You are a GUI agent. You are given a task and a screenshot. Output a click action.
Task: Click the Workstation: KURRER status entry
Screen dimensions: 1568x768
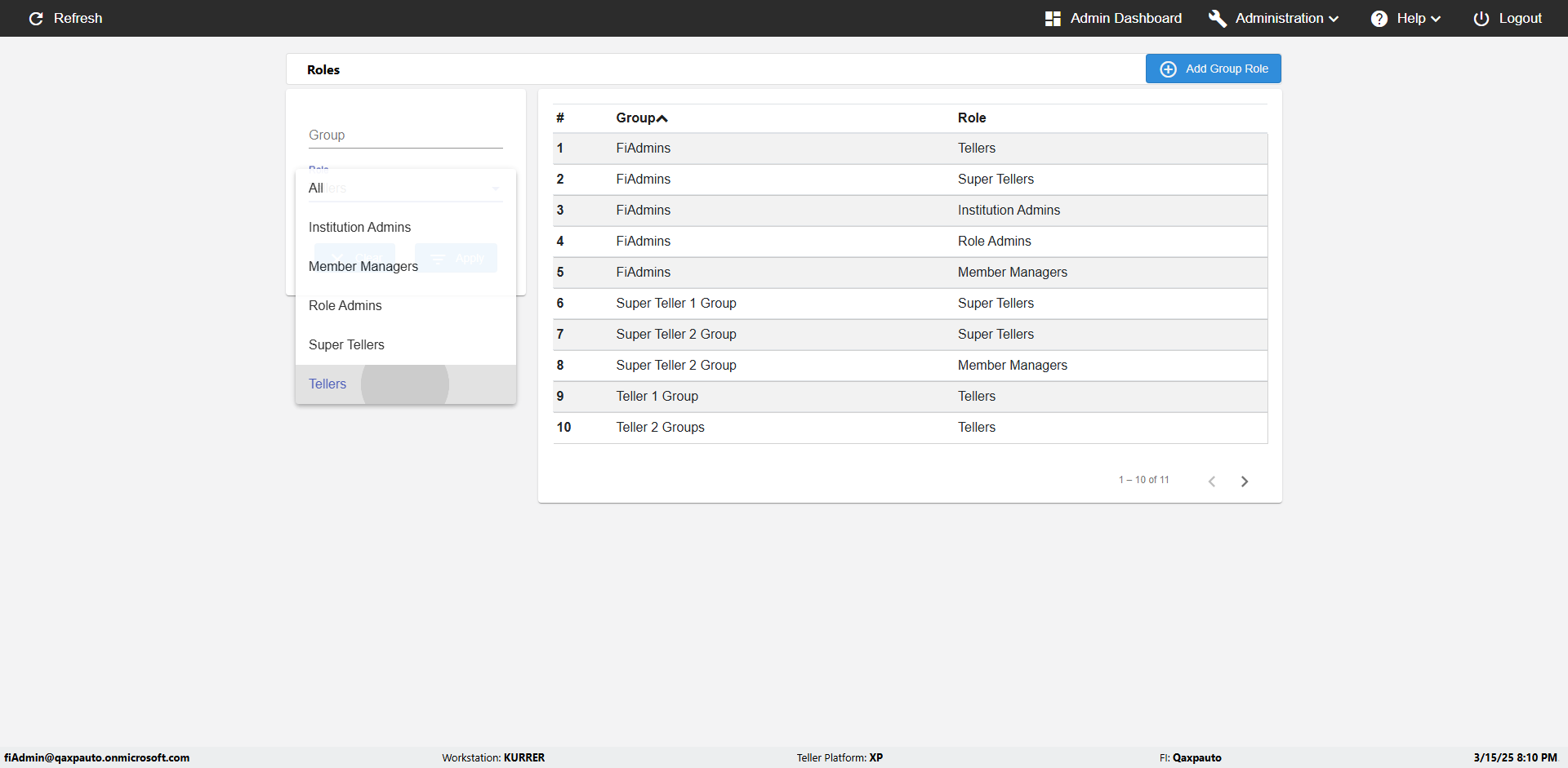click(493, 758)
